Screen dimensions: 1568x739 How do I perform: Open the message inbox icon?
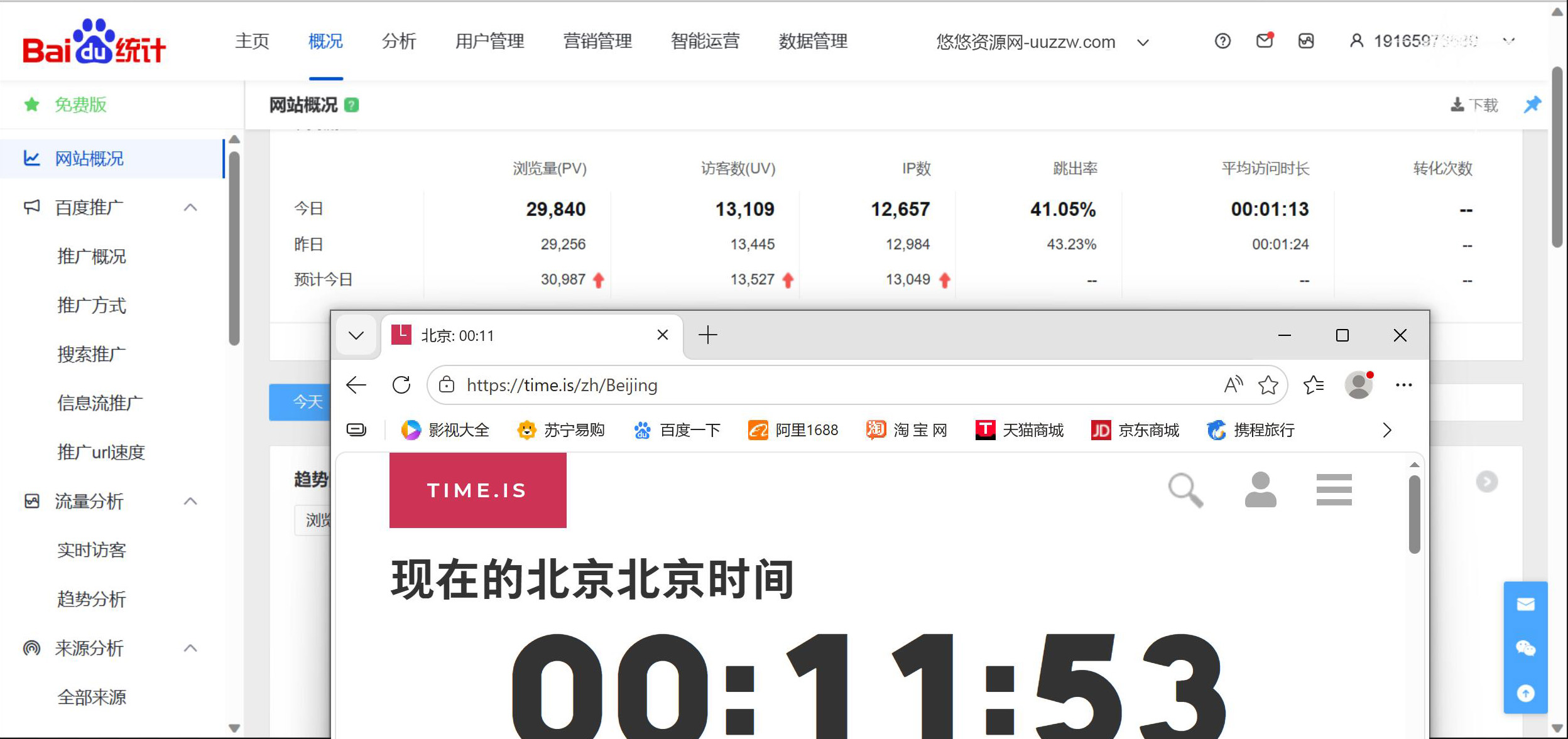point(1264,41)
